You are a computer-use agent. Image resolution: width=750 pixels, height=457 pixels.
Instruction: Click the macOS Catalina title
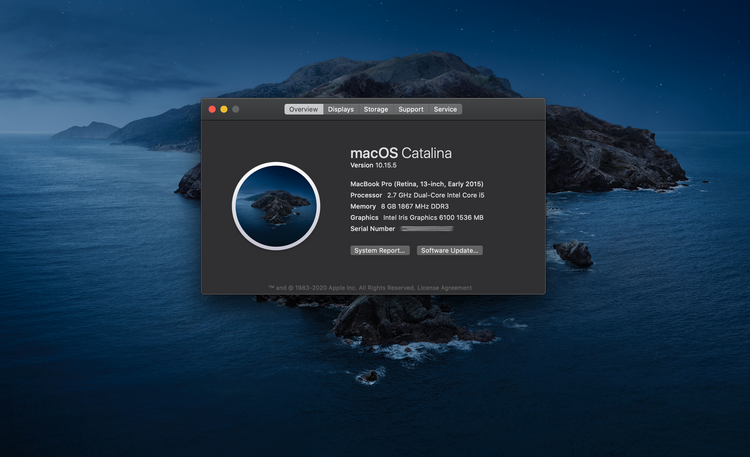coord(401,153)
